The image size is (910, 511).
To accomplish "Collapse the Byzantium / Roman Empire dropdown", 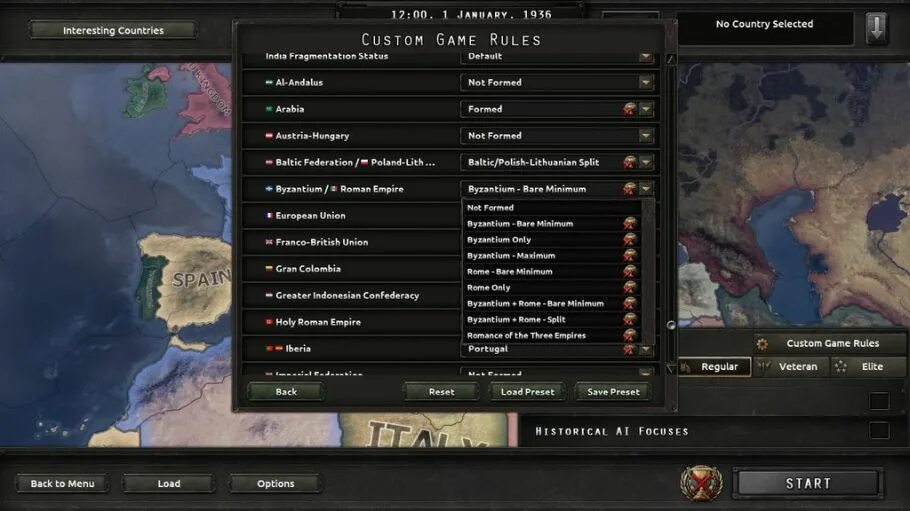I will click(x=645, y=189).
